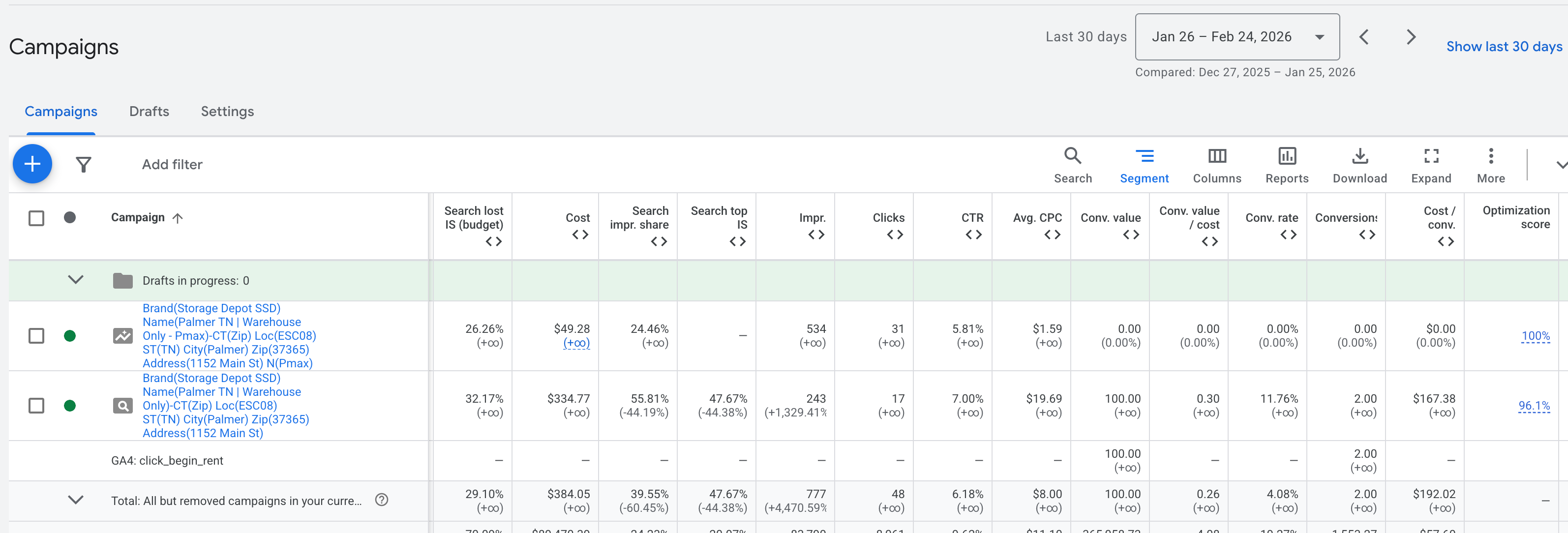Click the blue plus new campaign button
The width and height of the screenshot is (1568, 533).
pyautogui.click(x=32, y=164)
